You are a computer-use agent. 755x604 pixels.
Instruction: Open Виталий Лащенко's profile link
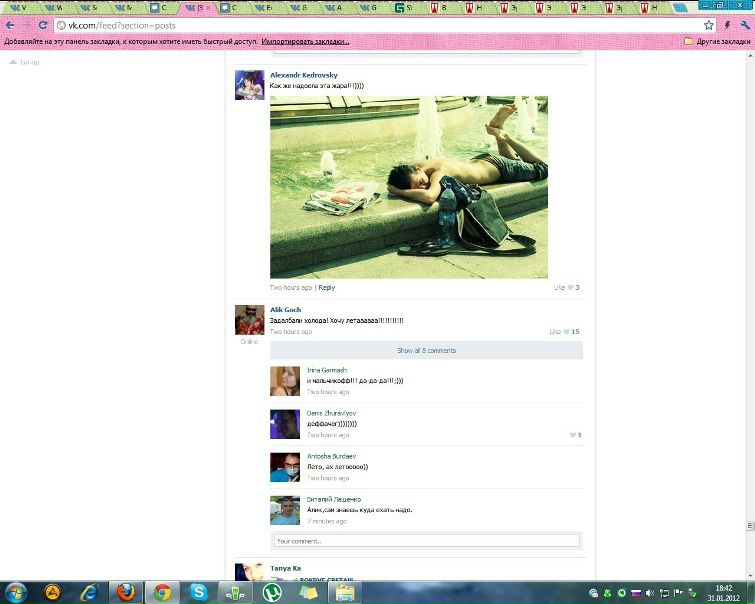point(334,499)
